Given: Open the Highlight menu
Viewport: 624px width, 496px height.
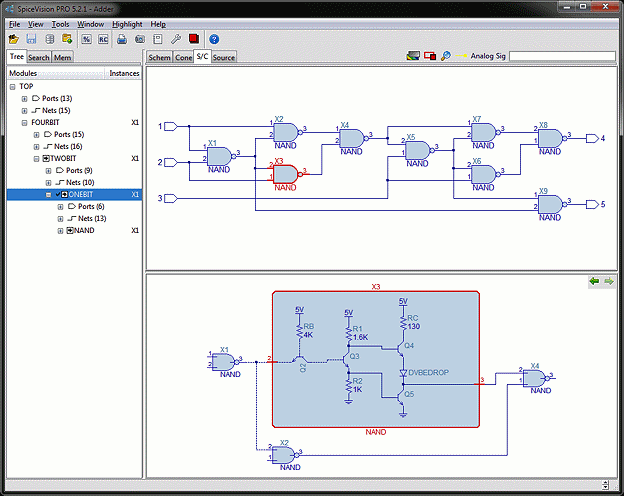Looking at the screenshot, I should [127, 24].
